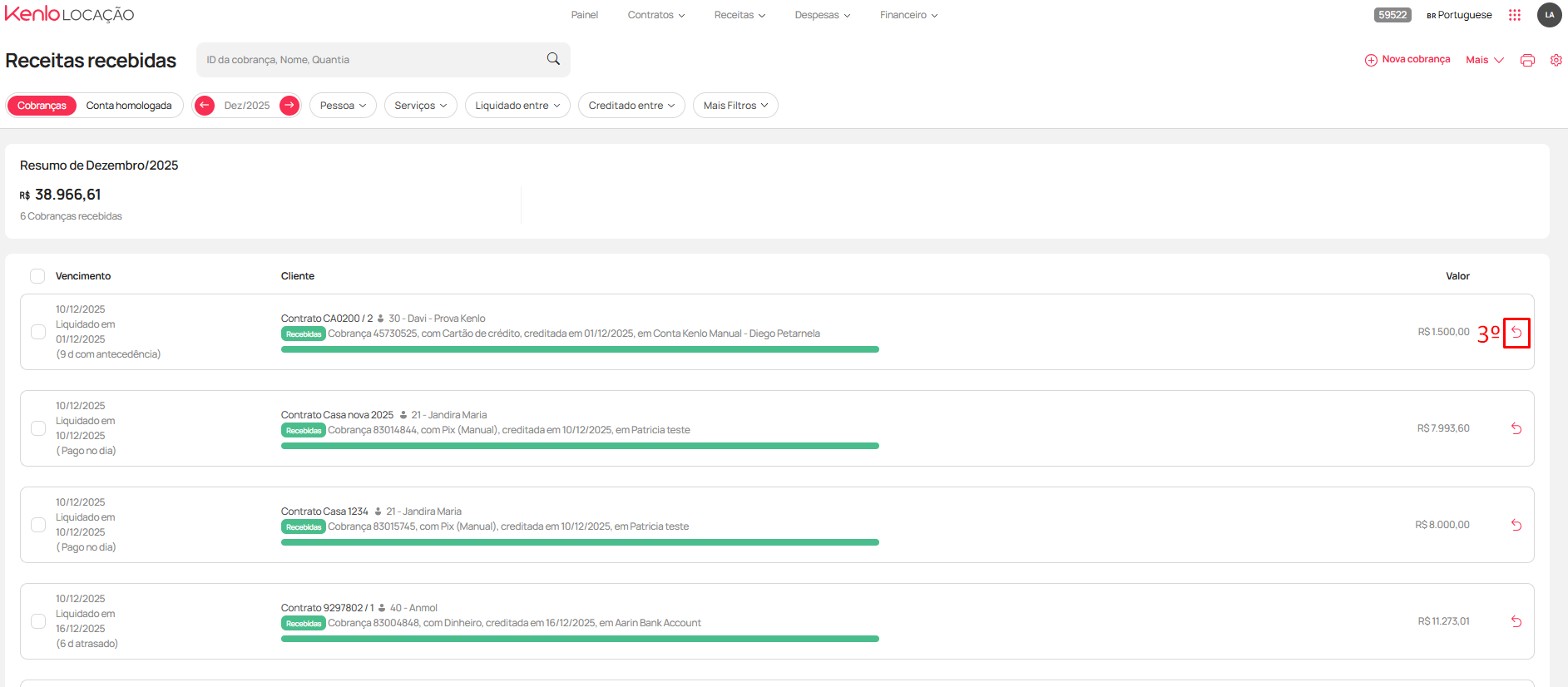Click person icon next to 30 - Davi
This screenshot has width=1568, height=687.
pos(380,319)
